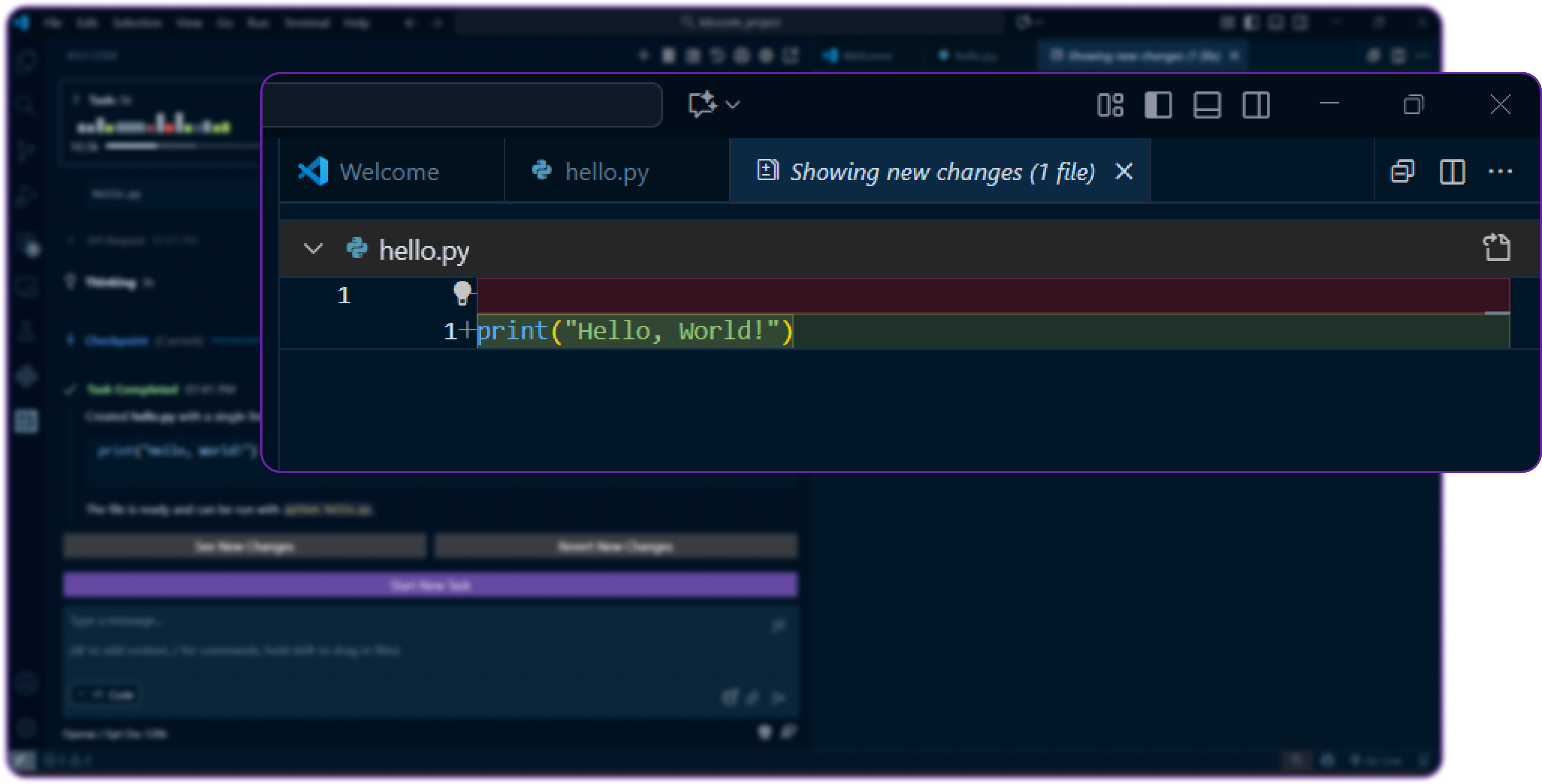The width and height of the screenshot is (1542, 784).
Task: Click the open changes diff icon
Action: pyautogui.click(x=1403, y=172)
